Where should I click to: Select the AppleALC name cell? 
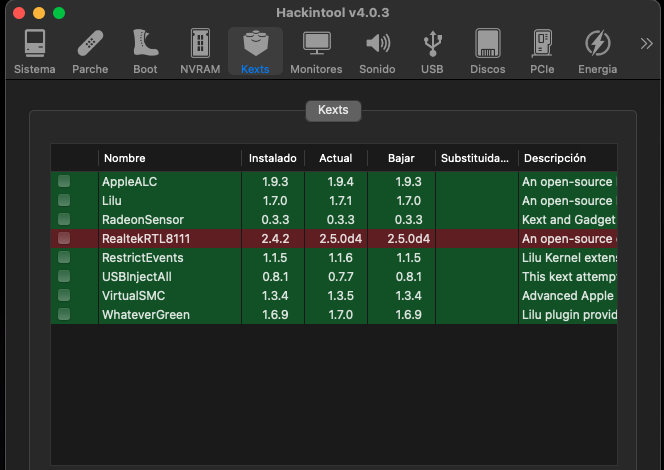pyautogui.click(x=170, y=182)
